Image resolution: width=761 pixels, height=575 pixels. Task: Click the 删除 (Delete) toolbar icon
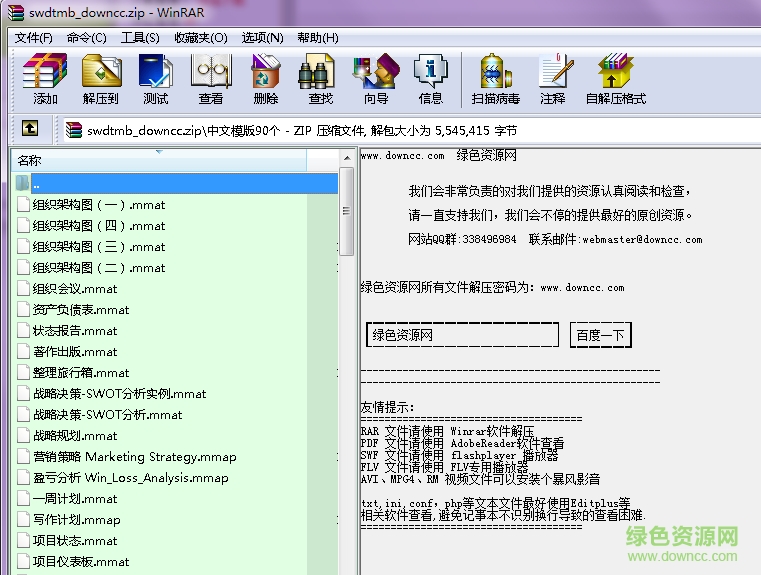266,78
